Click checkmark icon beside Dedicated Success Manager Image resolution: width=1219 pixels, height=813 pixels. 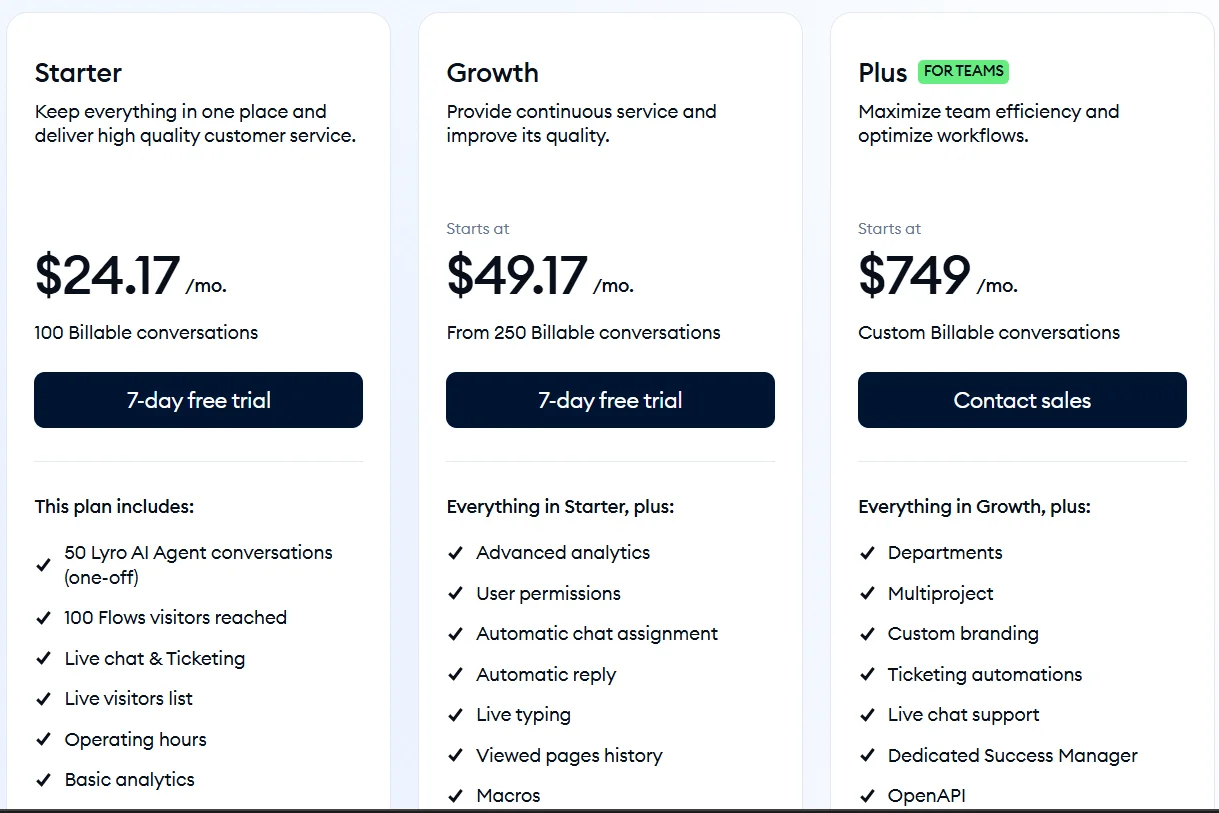867,756
